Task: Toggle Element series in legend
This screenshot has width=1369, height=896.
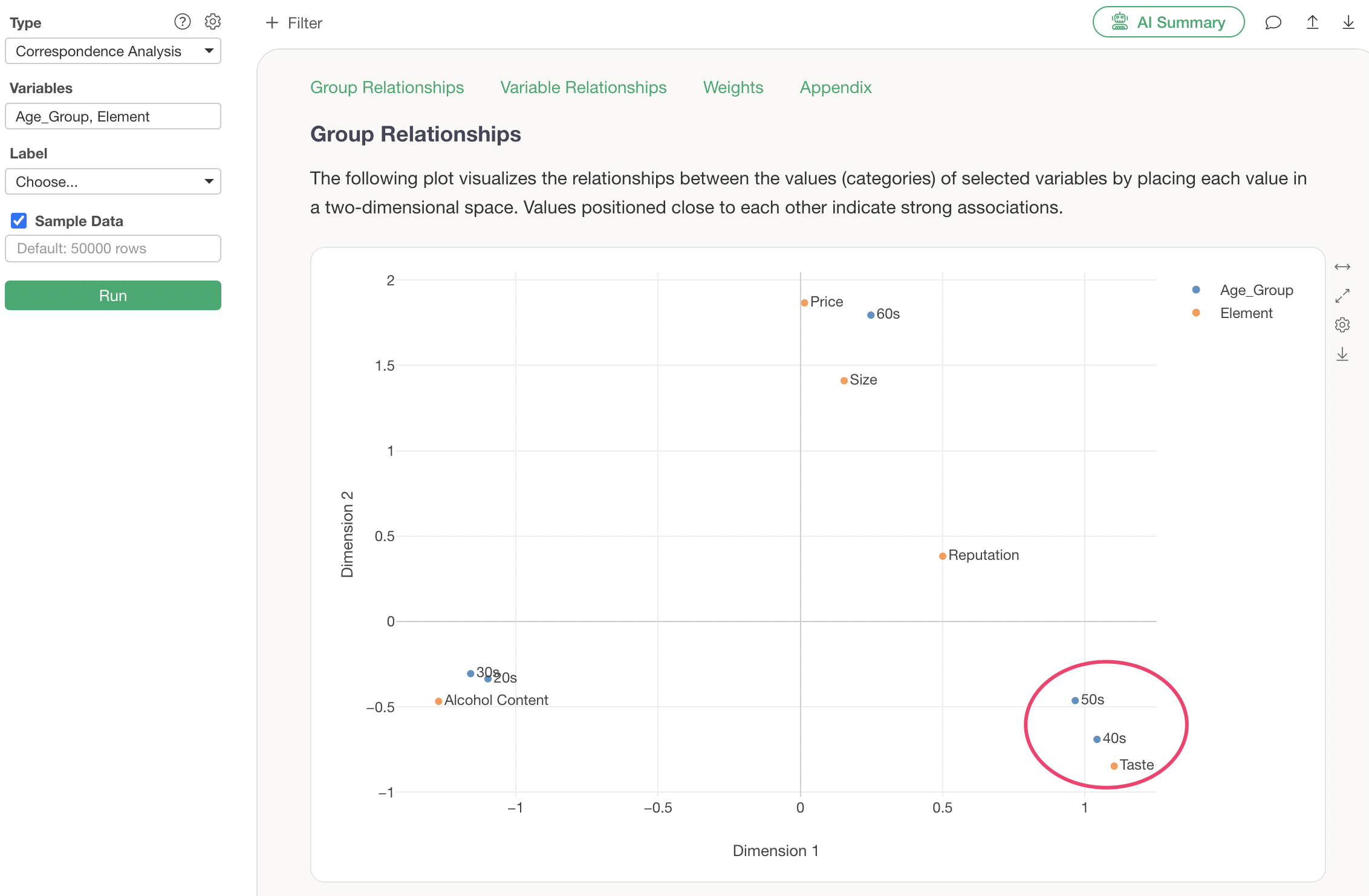Action: click(1246, 313)
